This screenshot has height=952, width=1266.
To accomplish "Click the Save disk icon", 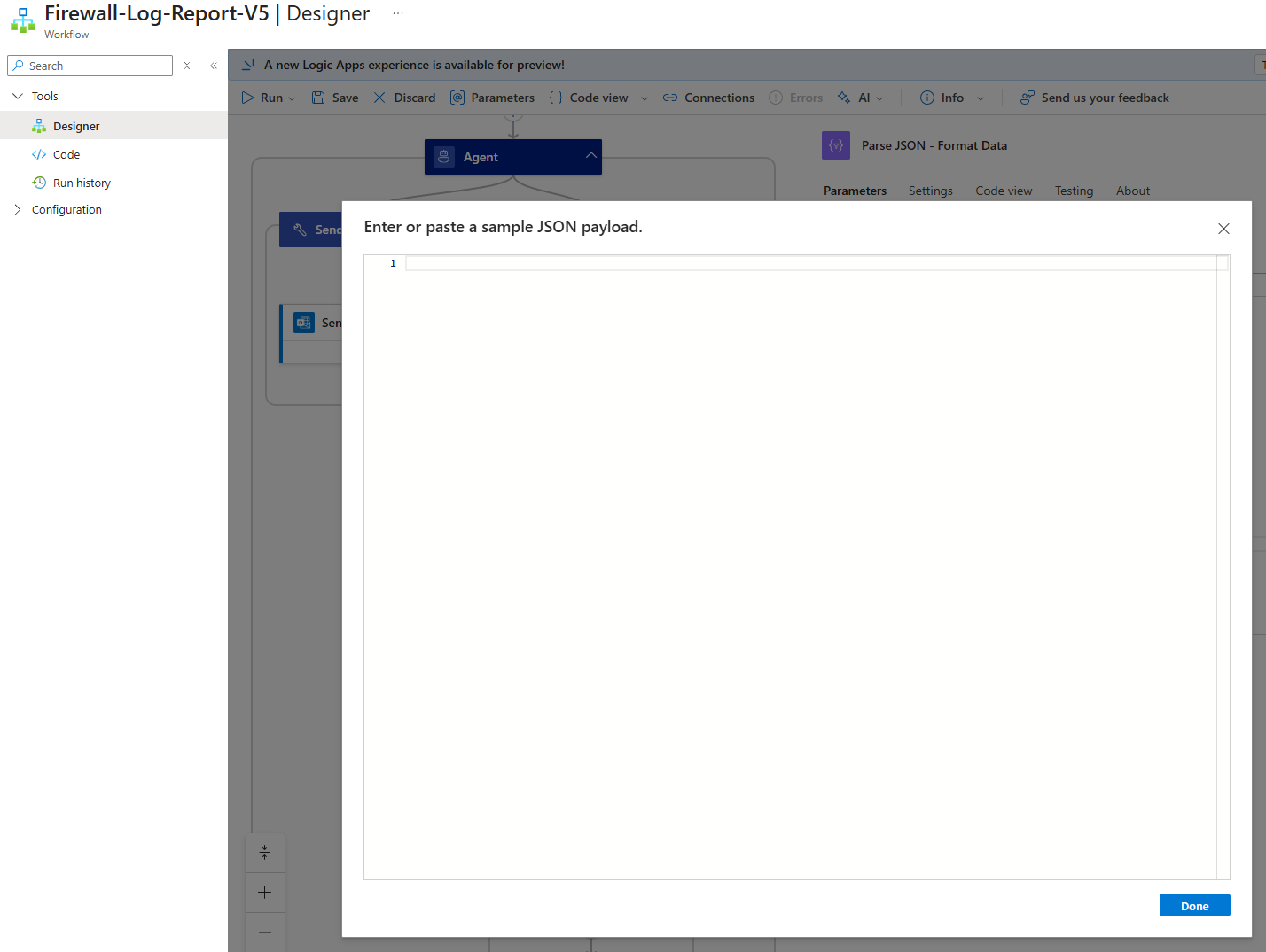I will (318, 98).
